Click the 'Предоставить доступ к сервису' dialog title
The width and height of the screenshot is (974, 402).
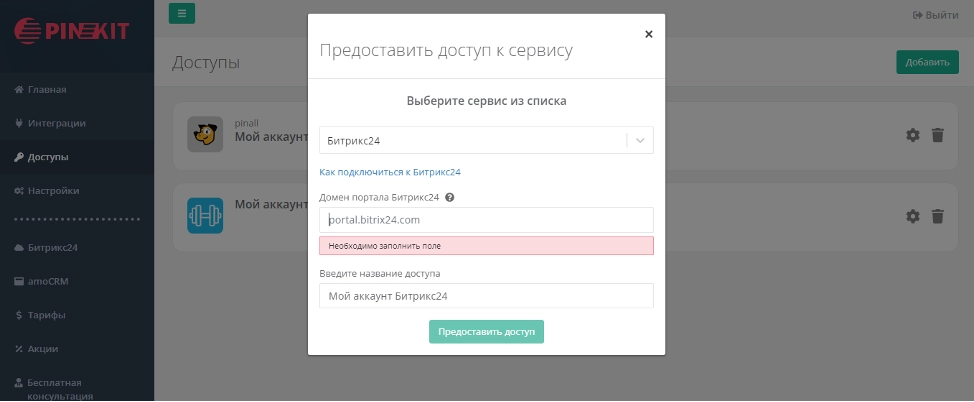coord(446,50)
